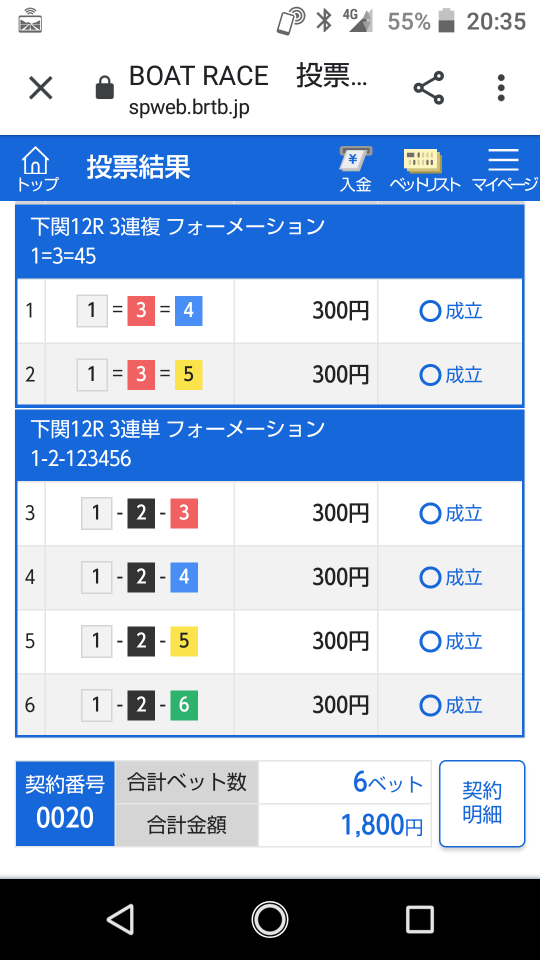Tap Android recent apps square button
The image size is (540, 960).
(x=419, y=920)
